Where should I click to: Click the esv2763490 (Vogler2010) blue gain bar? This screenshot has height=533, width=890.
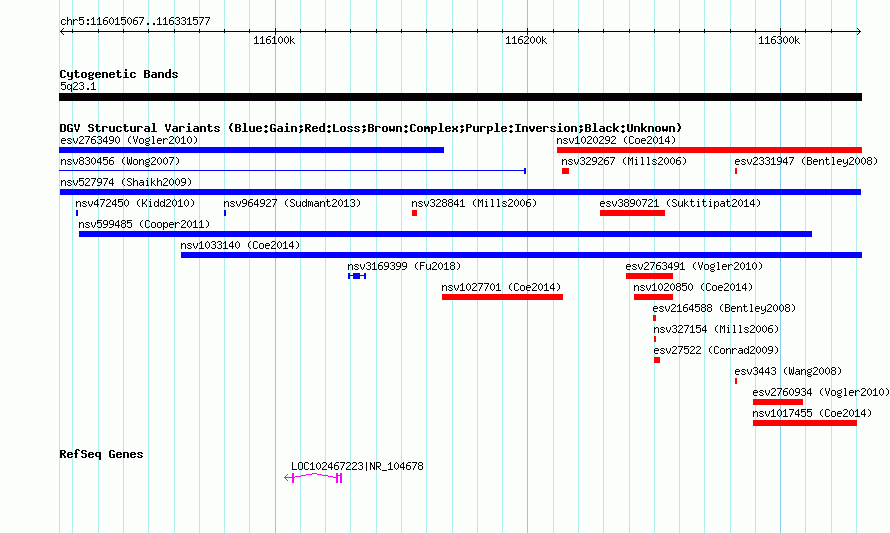coord(251,150)
